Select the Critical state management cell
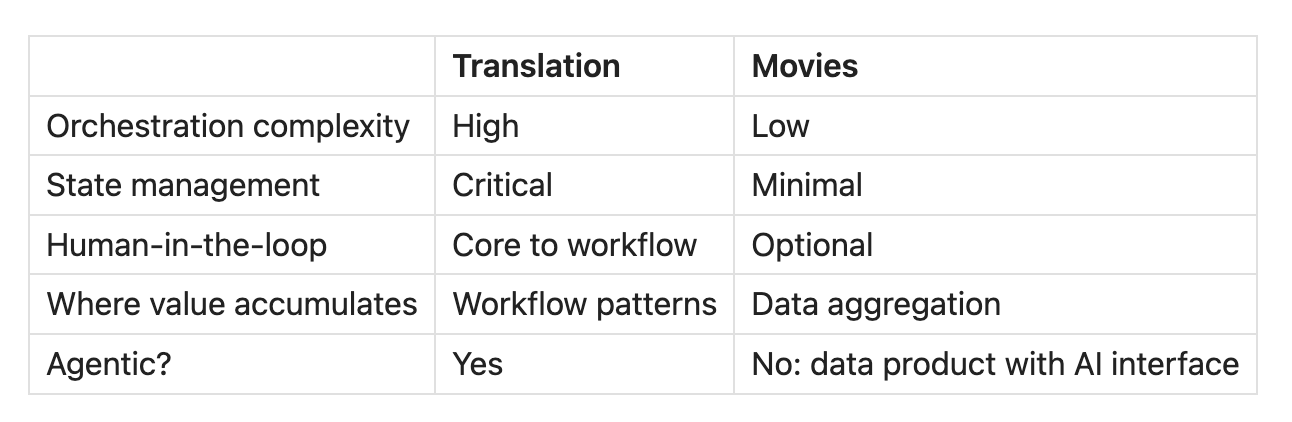 click(502, 185)
